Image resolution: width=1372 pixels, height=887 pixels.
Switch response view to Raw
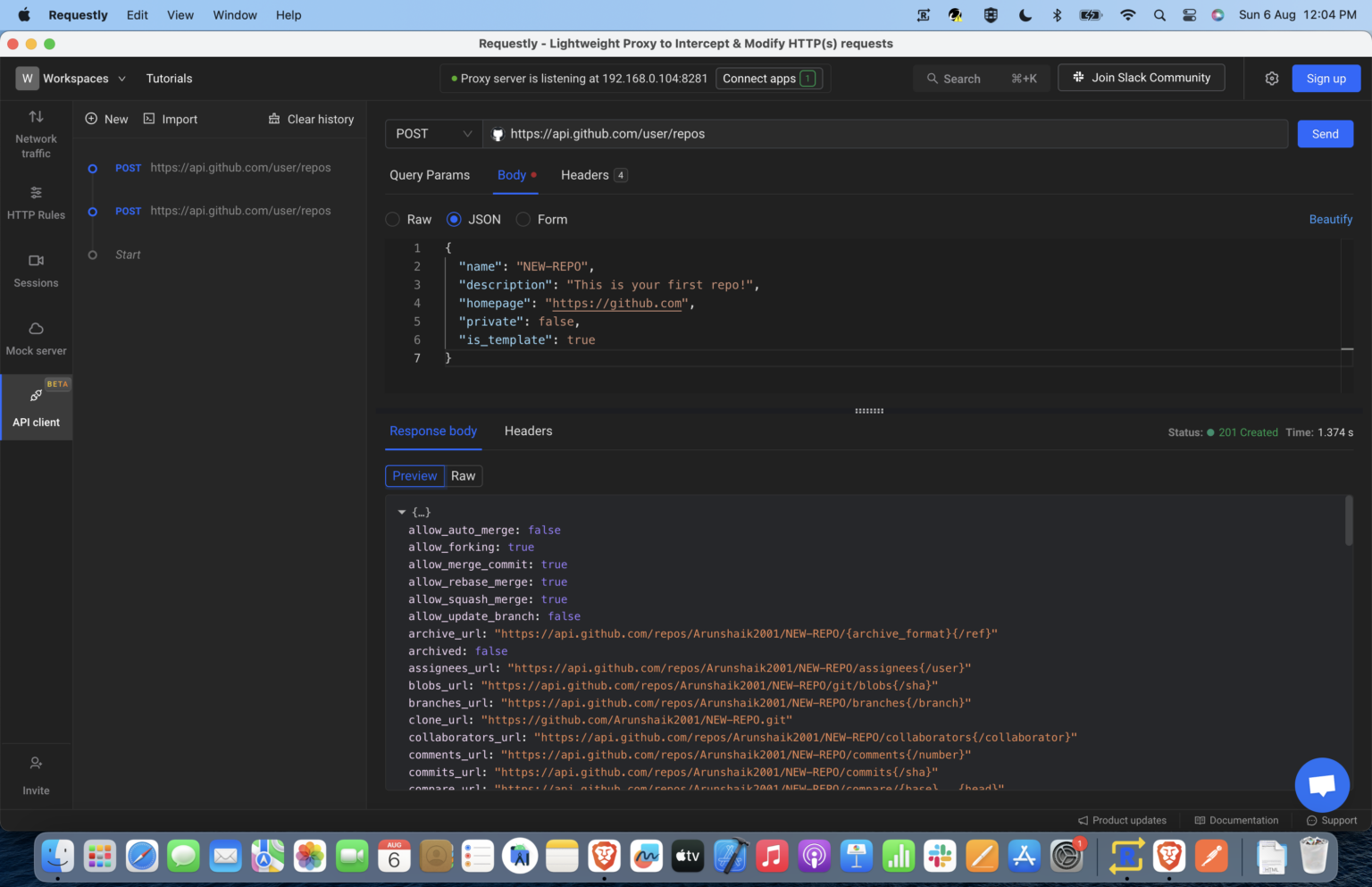click(x=463, y=475)
